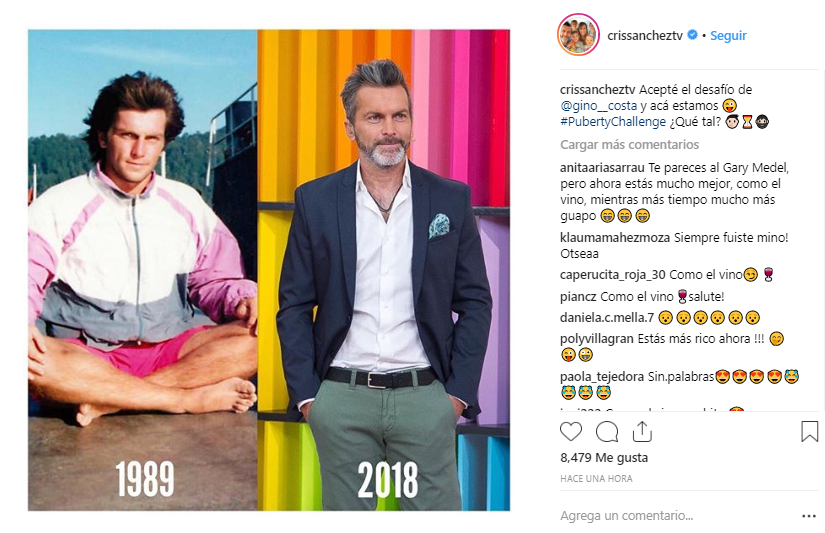Open the three-dot more options menu
Image resolution: width=825 pixels, height=533 pixels.
coord(809,516)
